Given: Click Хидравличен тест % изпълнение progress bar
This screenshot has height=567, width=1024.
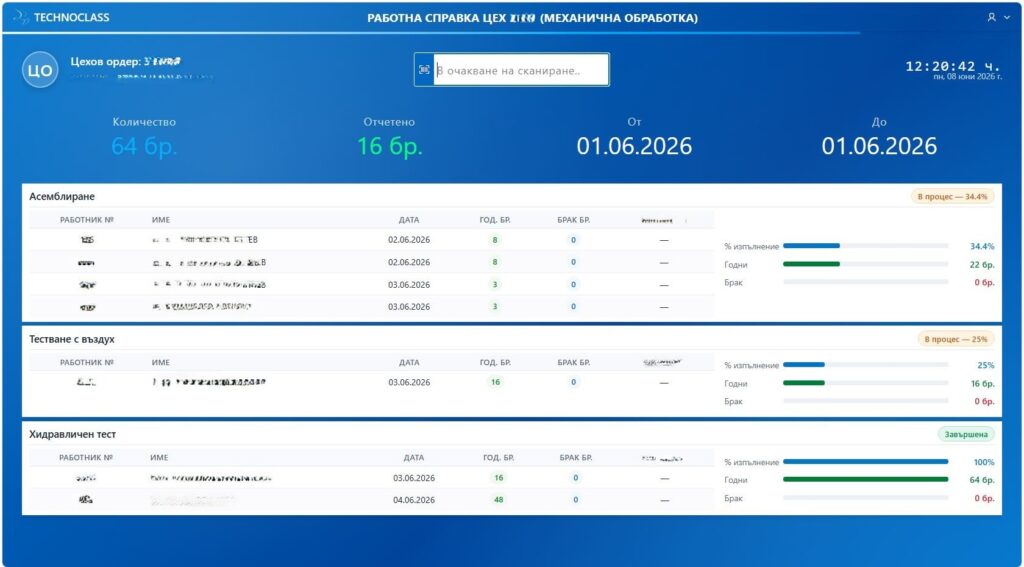Looking at the screenshot, I should (865, 461).
